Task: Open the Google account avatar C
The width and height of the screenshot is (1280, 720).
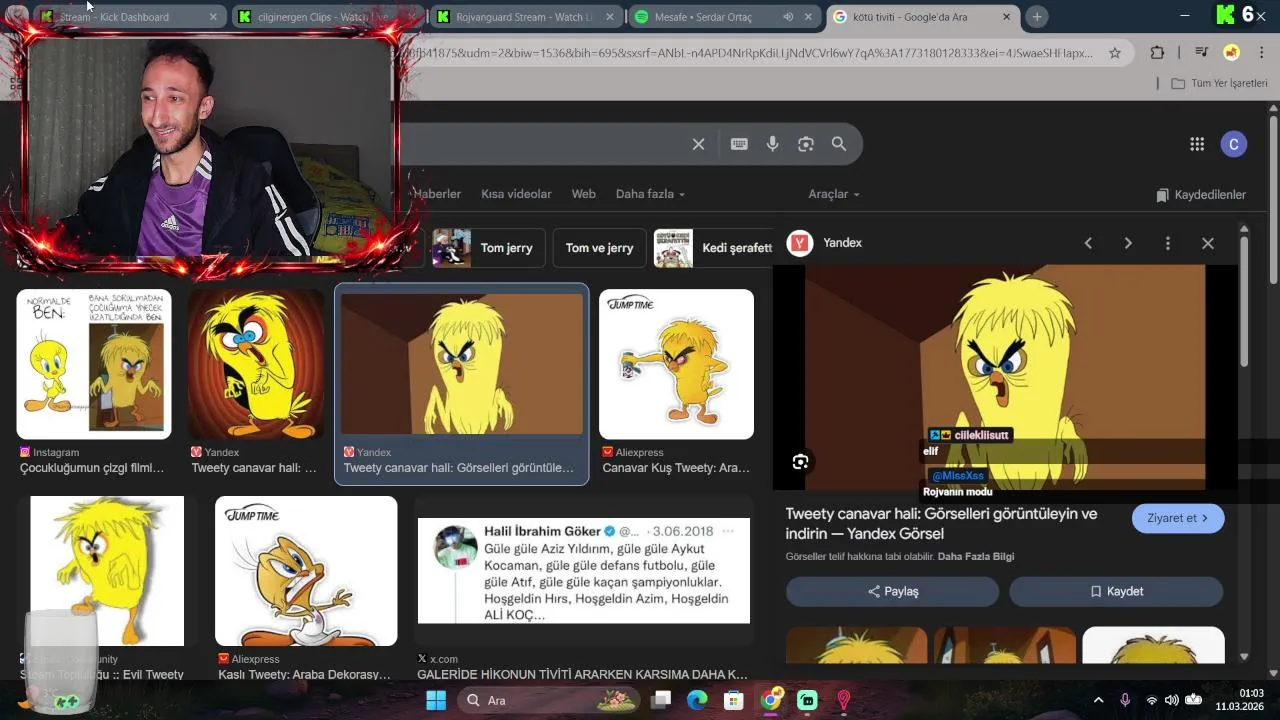Action: [x=1233, y=144]
